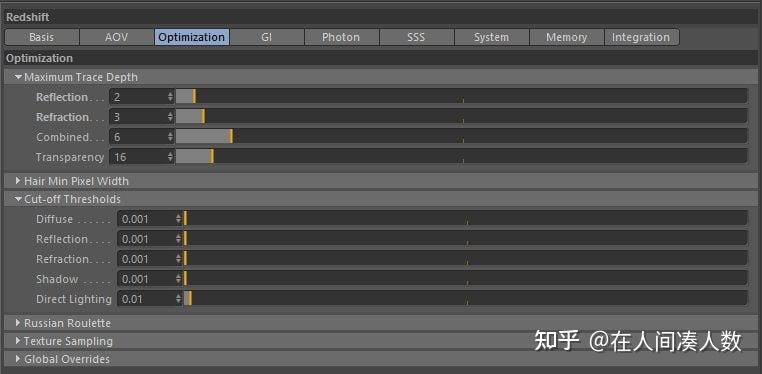Image resolution: width=762 pixels, height=374 pixels.
Task: Click the Direct Lighting threshold field
Action: (146, 298)
